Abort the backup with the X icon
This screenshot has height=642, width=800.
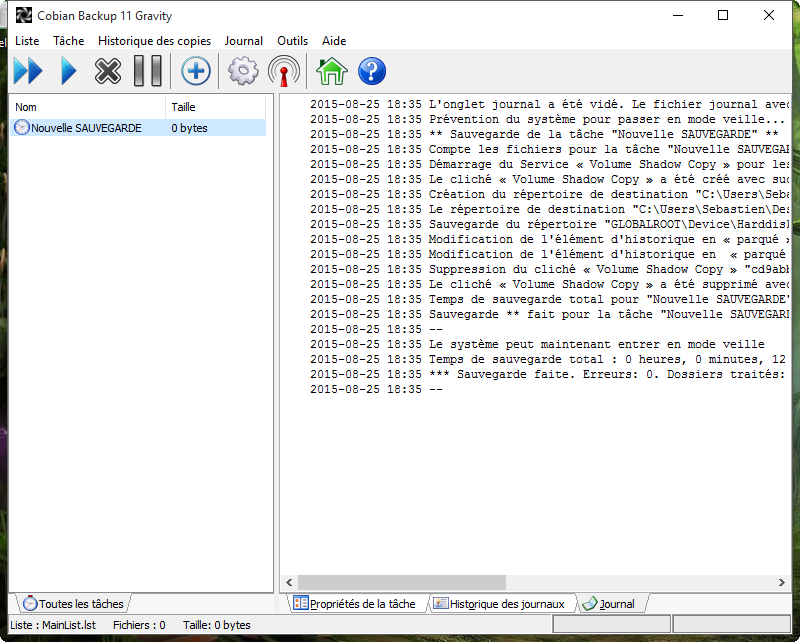click(x=108, y=71)
